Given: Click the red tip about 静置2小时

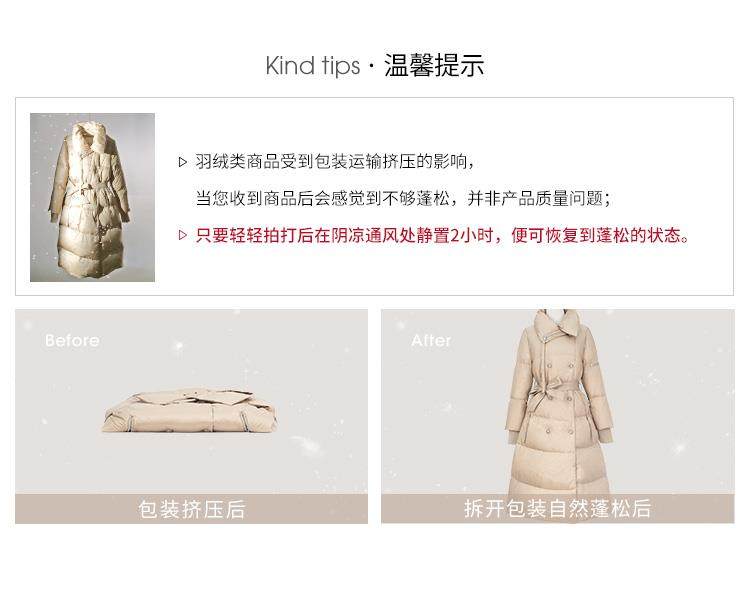Looking at the screenshot, I should click(442, 235).
